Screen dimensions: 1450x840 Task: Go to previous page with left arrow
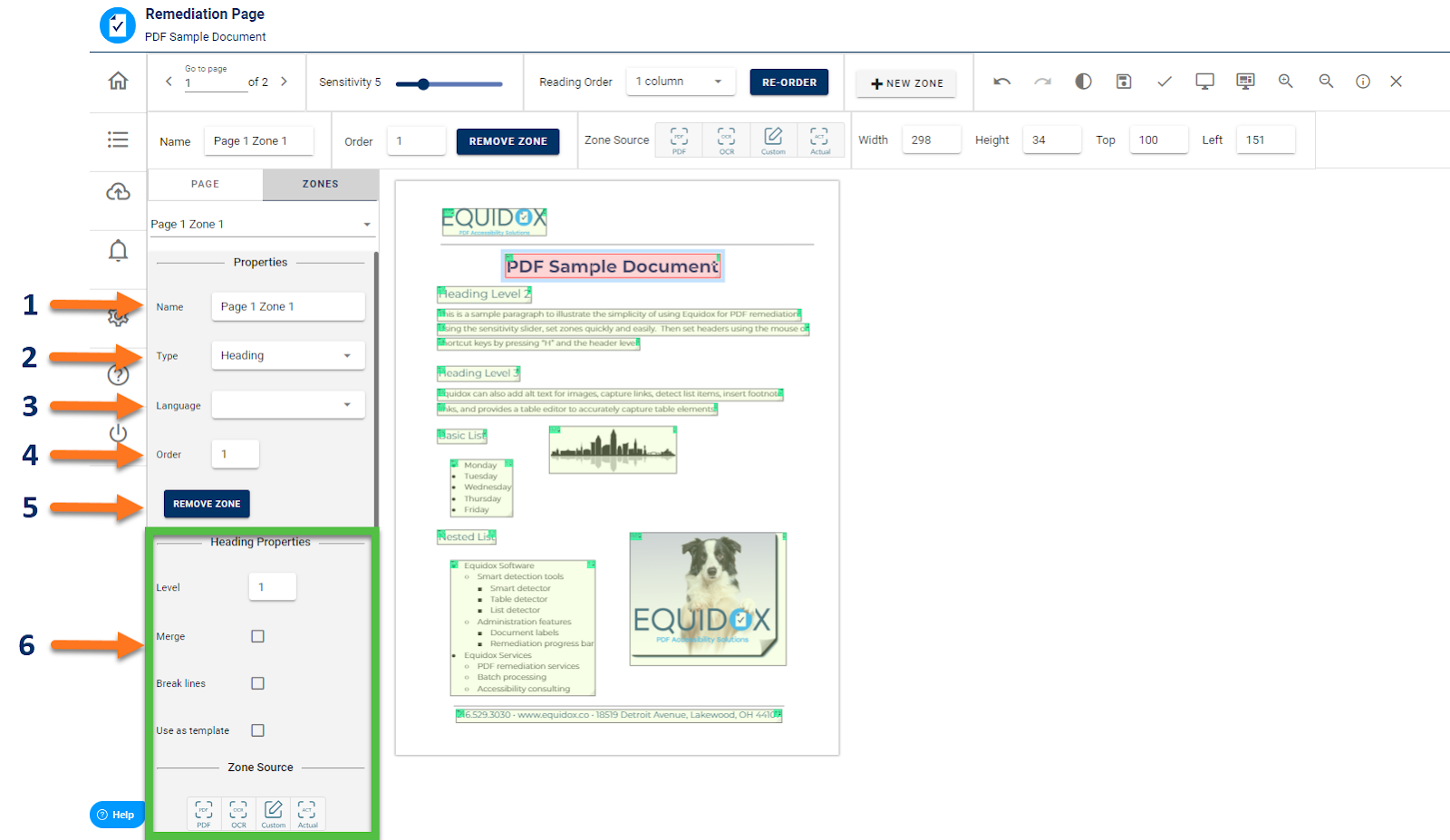coord(169,82)
